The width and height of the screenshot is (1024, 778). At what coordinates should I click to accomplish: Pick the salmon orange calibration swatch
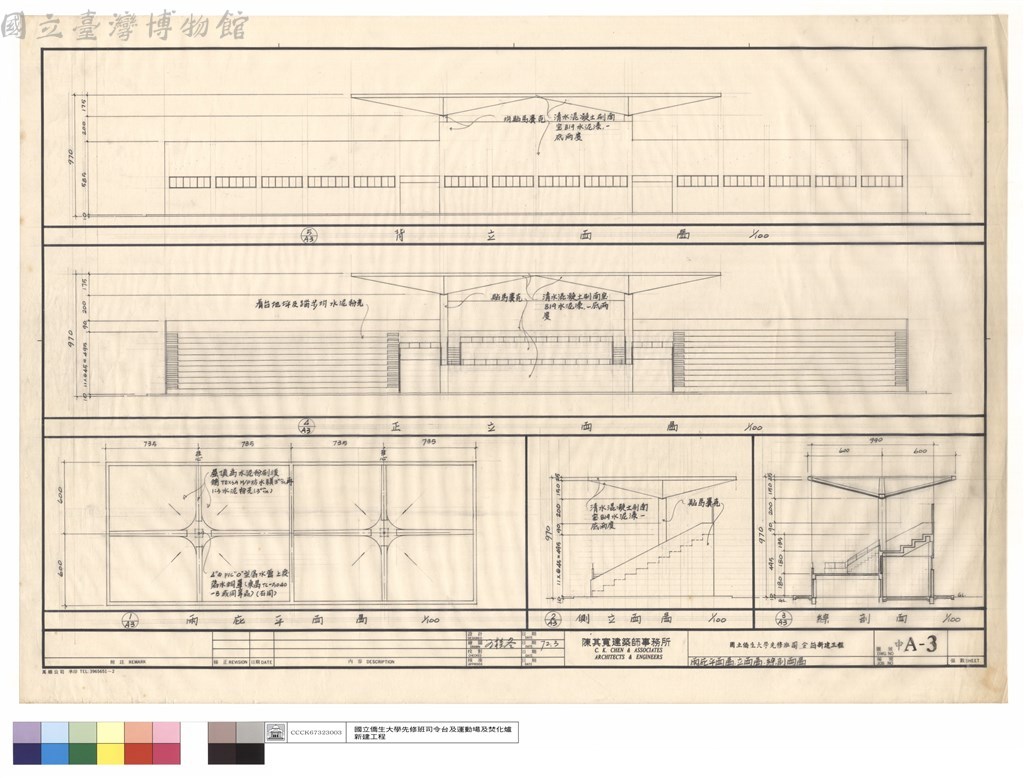pos(138,732)
